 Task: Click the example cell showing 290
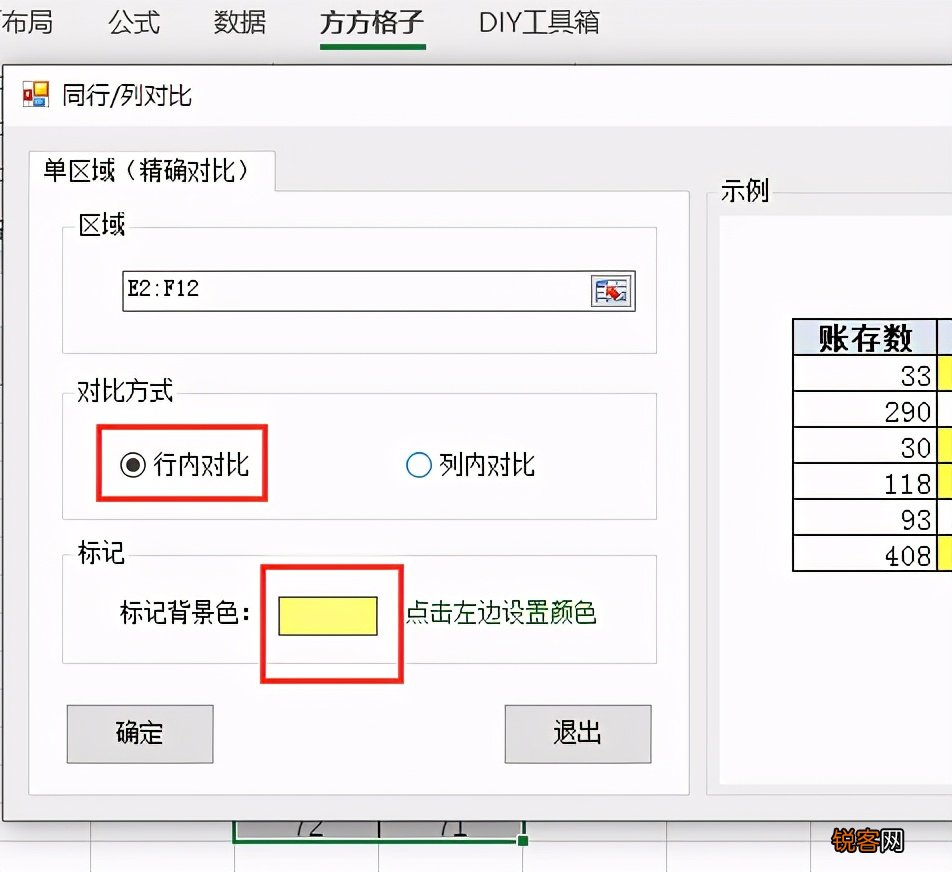point(865,409)
